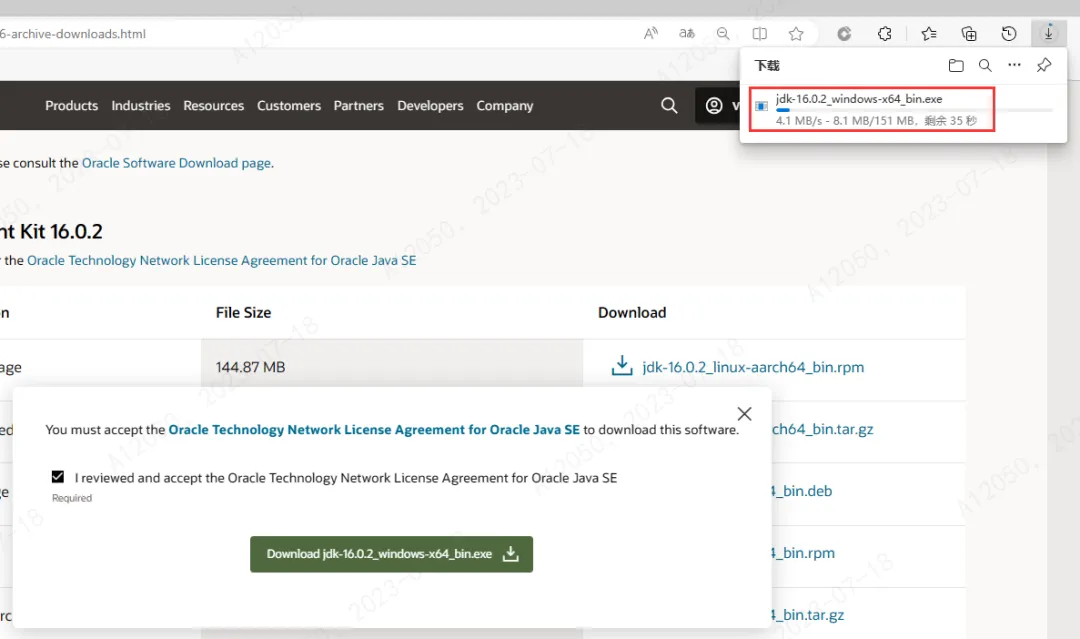Open downloads panel more options

(x=1015, y=65)
